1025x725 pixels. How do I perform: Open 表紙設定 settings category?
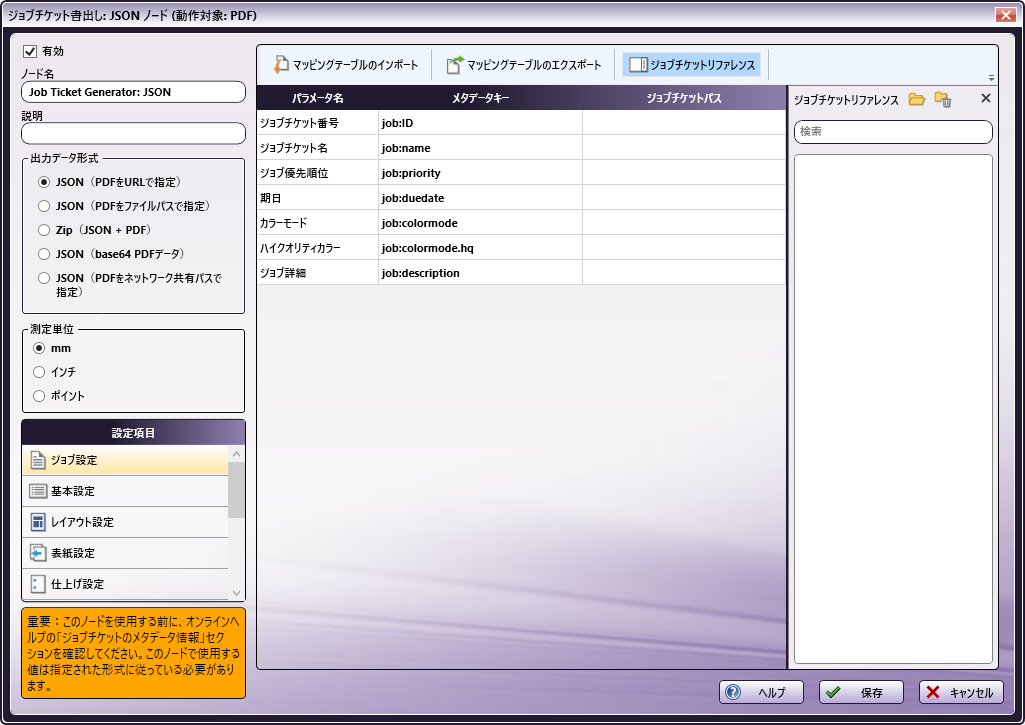[125, 552]
